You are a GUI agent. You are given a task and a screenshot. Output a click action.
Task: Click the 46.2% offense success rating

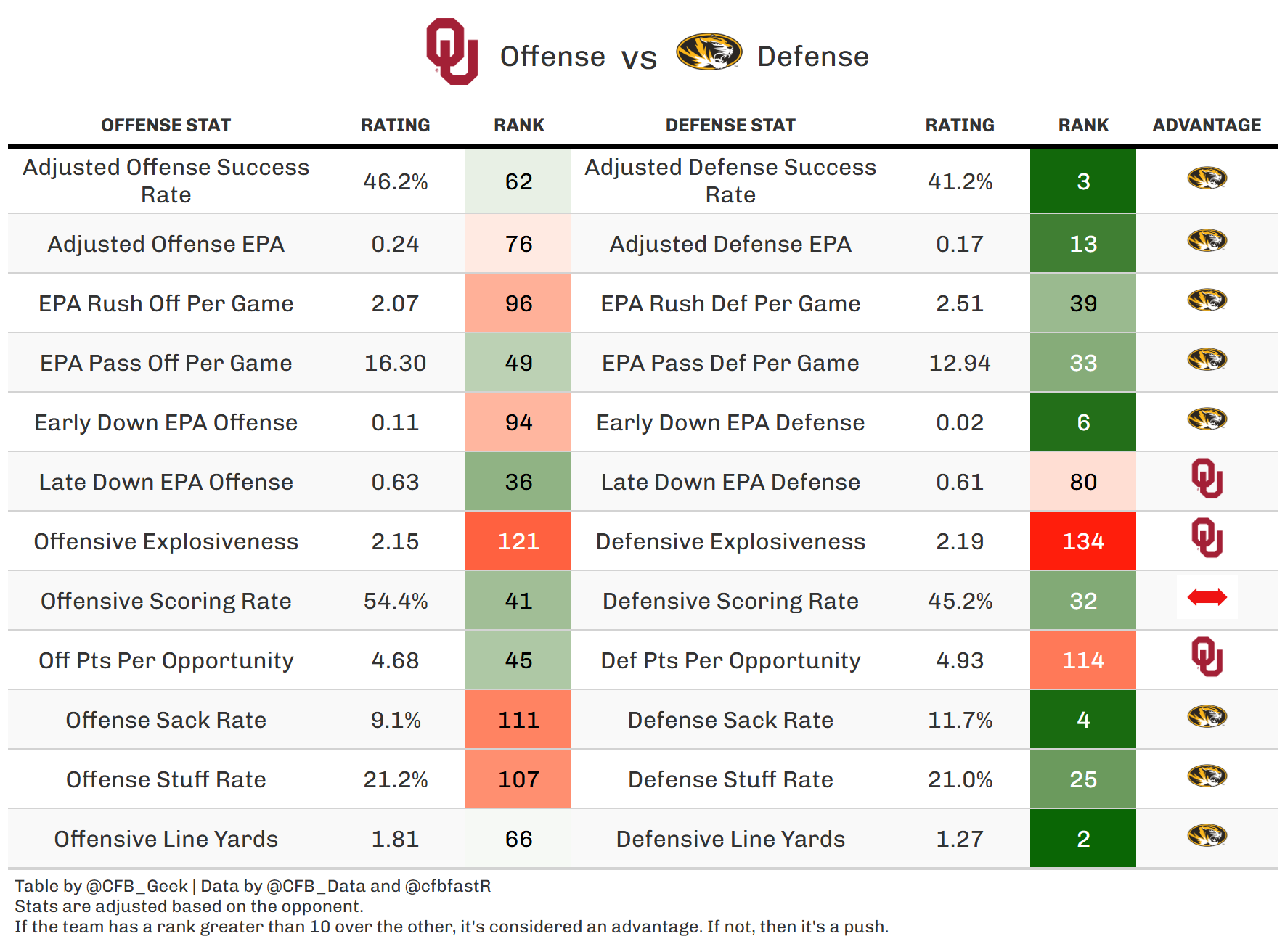point(396,181)
